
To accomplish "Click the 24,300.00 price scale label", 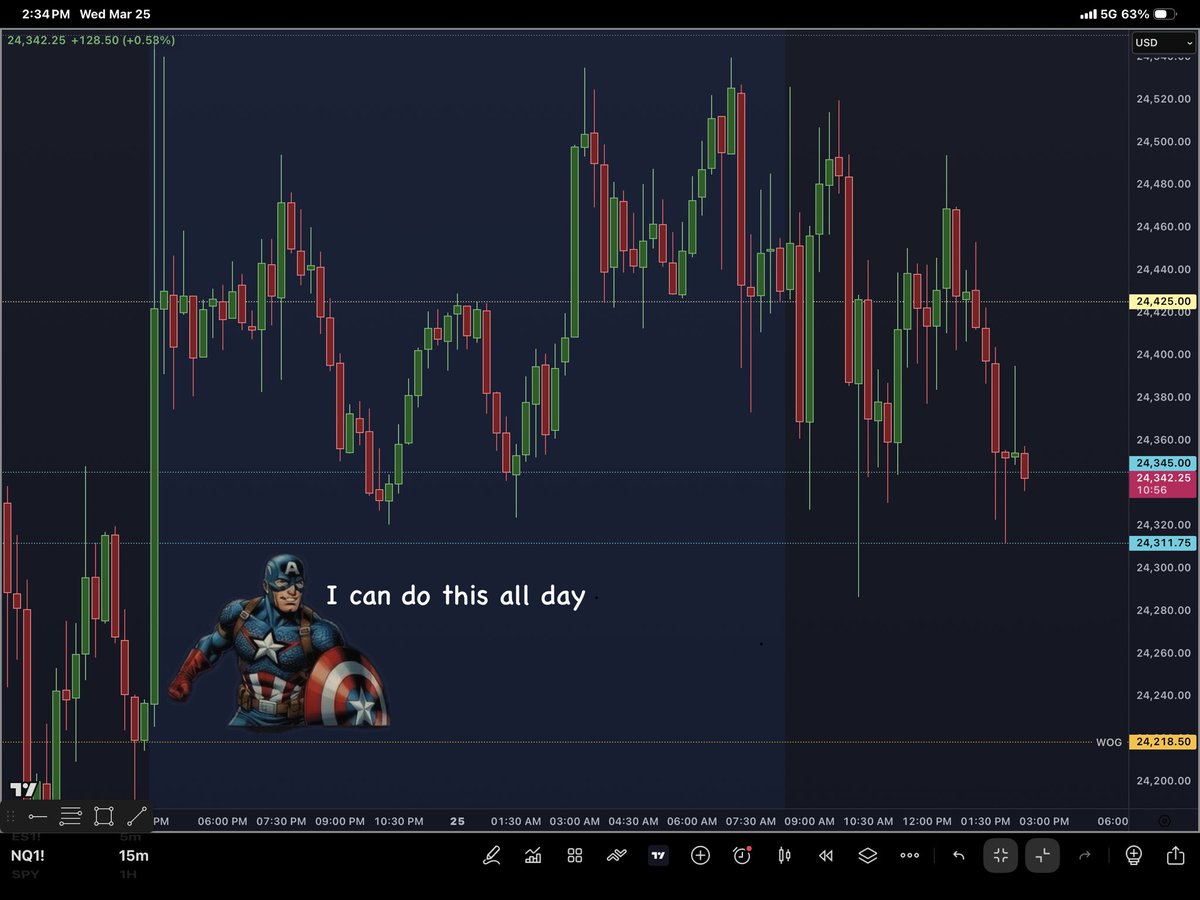I will (1163, 567).
